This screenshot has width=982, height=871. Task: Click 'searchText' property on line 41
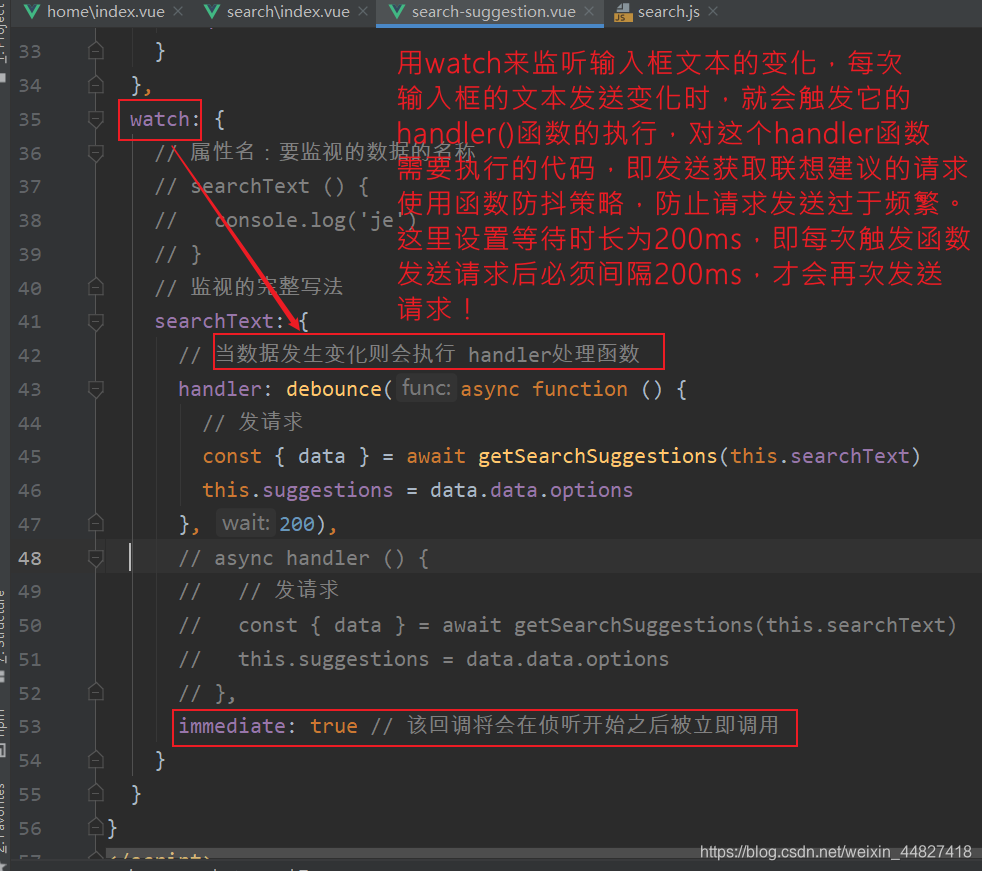214,321
